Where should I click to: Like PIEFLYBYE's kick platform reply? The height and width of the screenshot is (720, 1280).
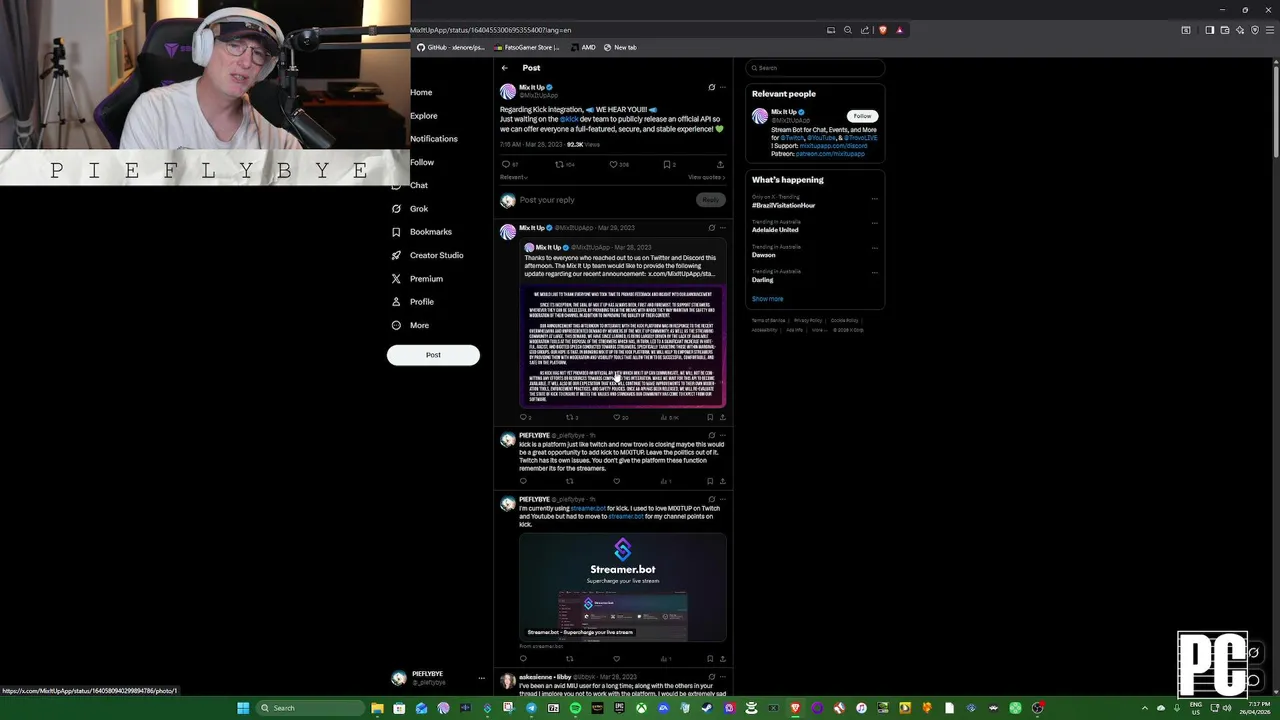(616, 481)
